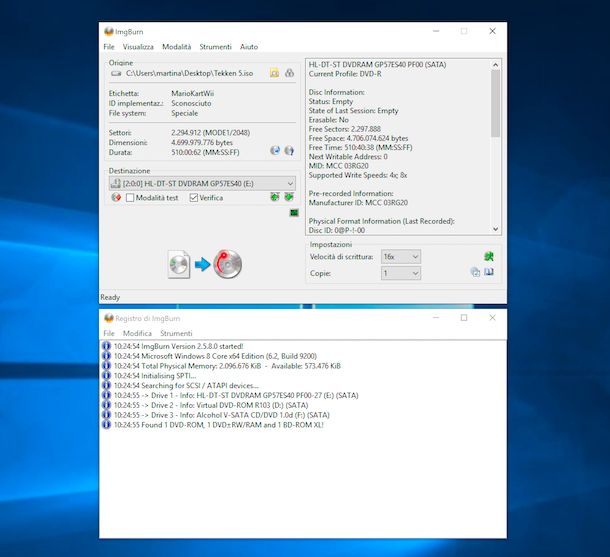Minimize the main ImgBurn window
This screenshot has height=557, width=610.
coord(436,31)
